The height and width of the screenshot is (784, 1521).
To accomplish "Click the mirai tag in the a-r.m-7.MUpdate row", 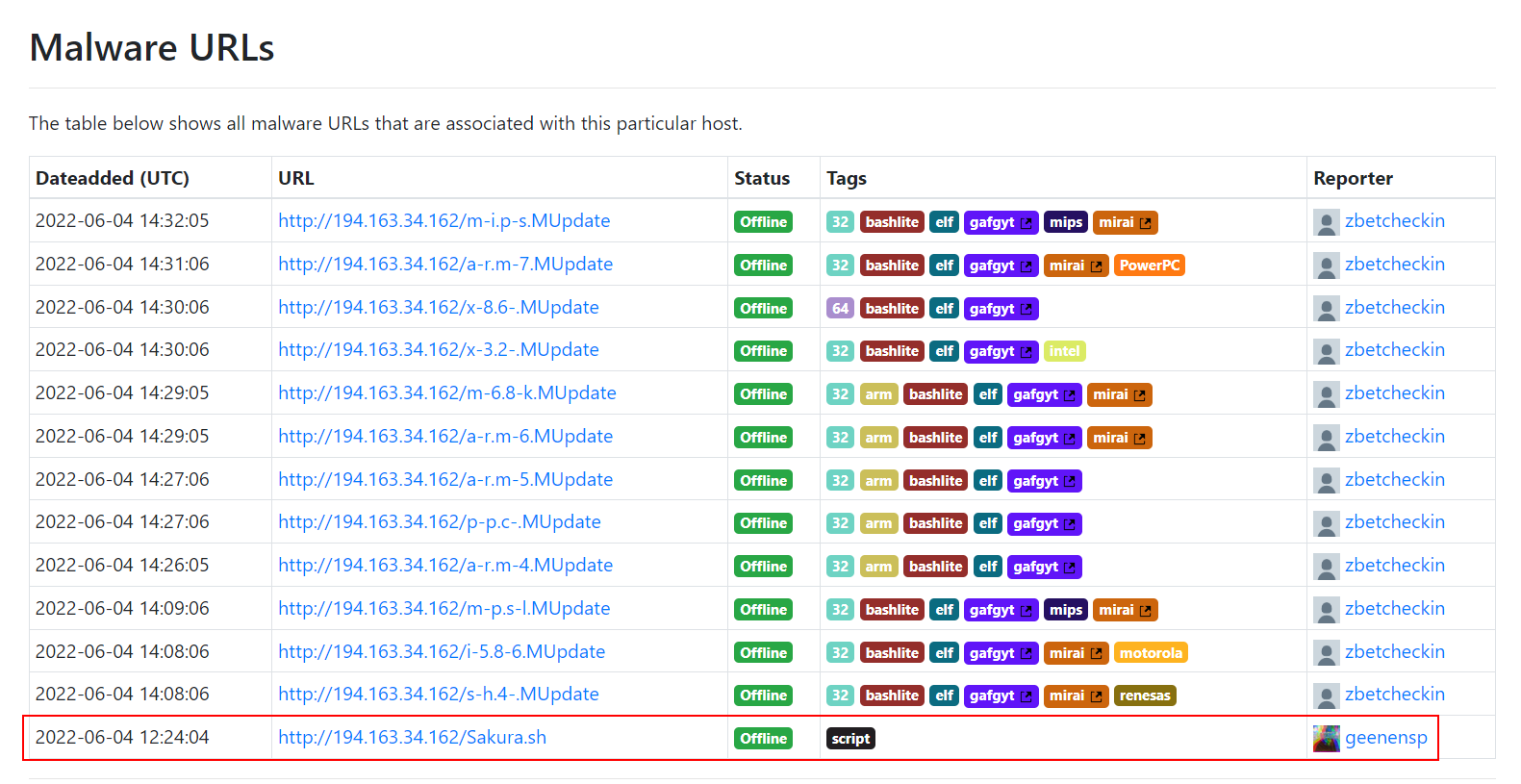I will point(1076,266).
